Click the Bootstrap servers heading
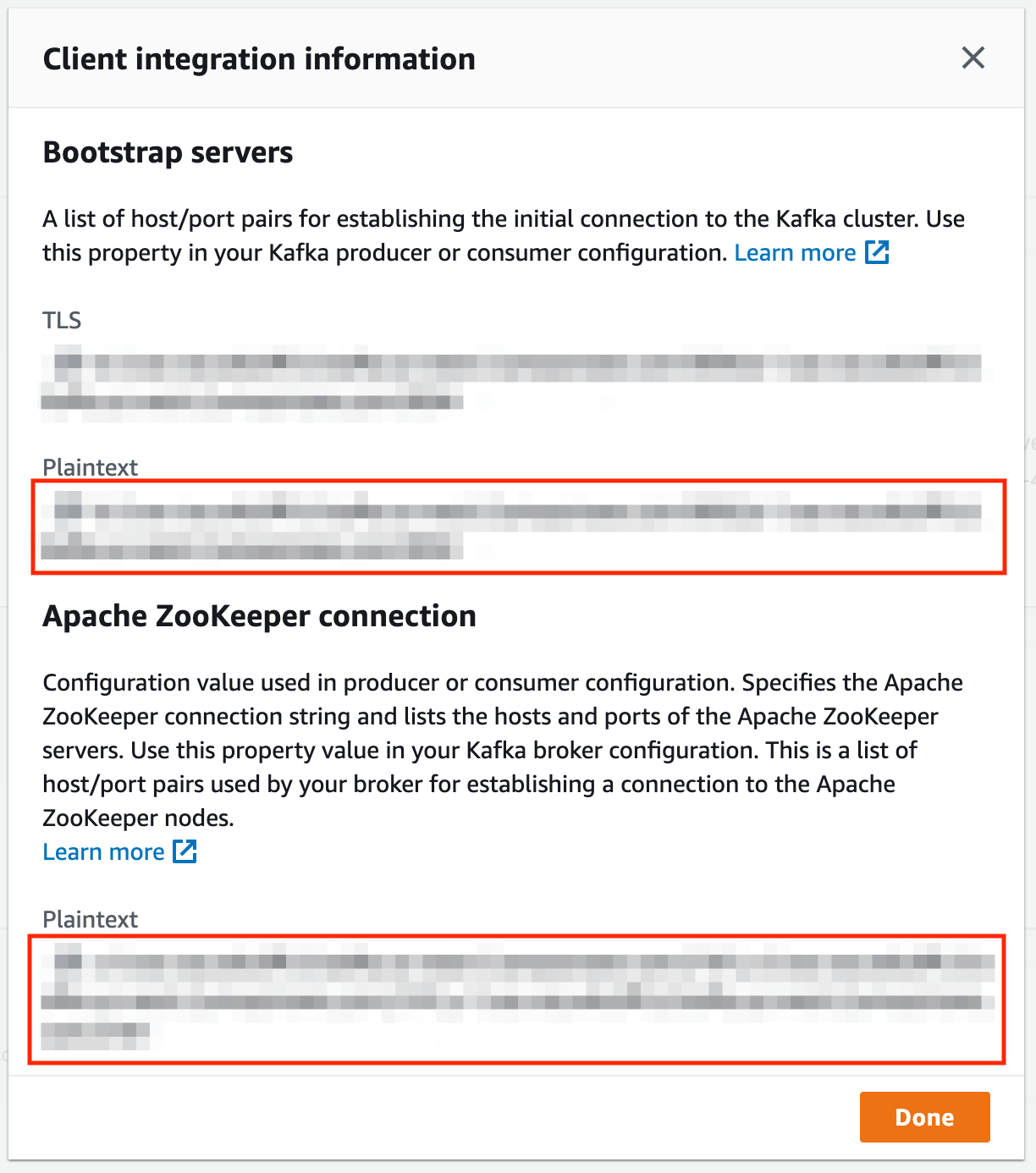Viewport: 1036px width, 1173px height. coord(168,152)
